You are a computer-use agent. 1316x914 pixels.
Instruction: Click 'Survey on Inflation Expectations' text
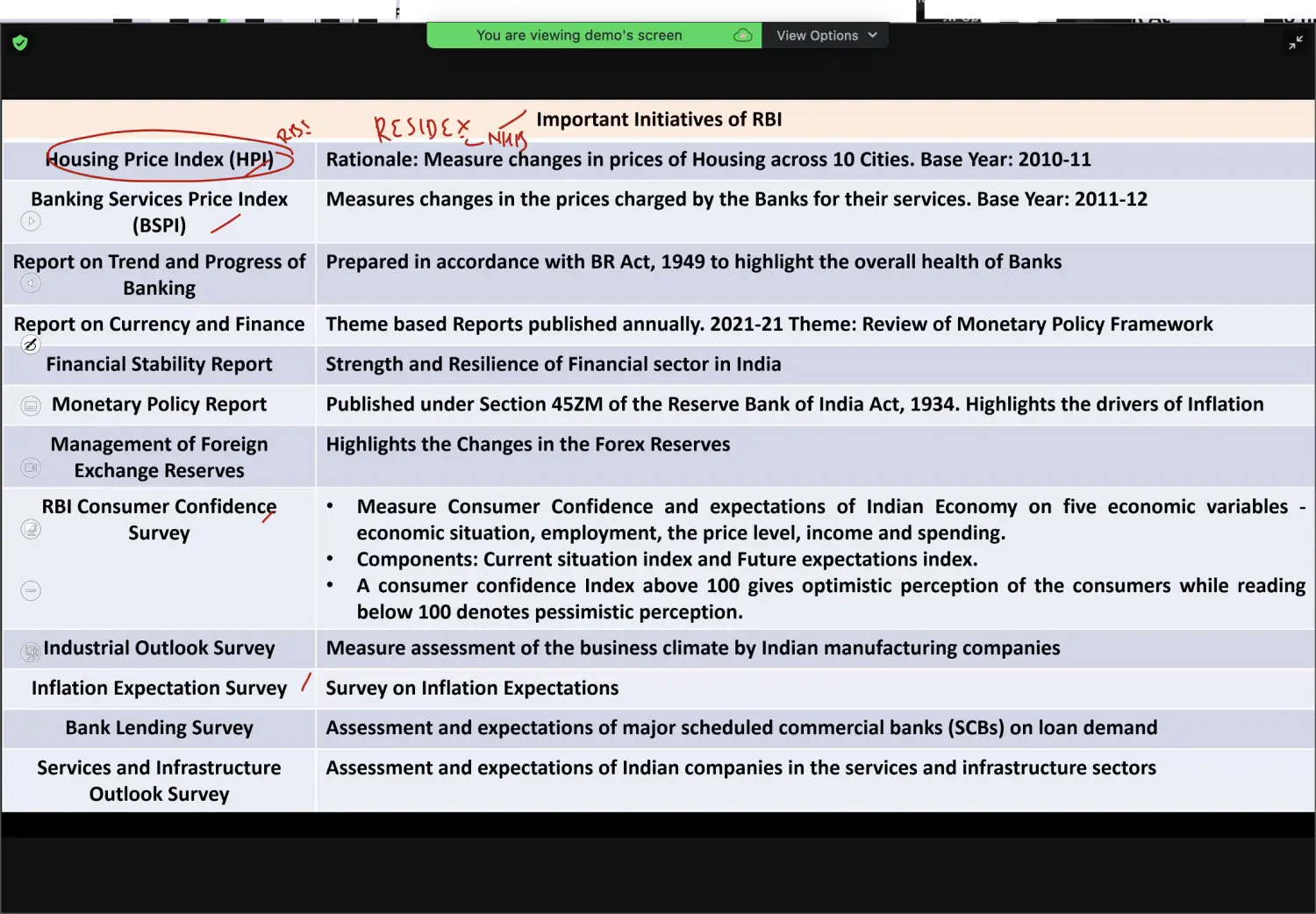coord(472,688)
